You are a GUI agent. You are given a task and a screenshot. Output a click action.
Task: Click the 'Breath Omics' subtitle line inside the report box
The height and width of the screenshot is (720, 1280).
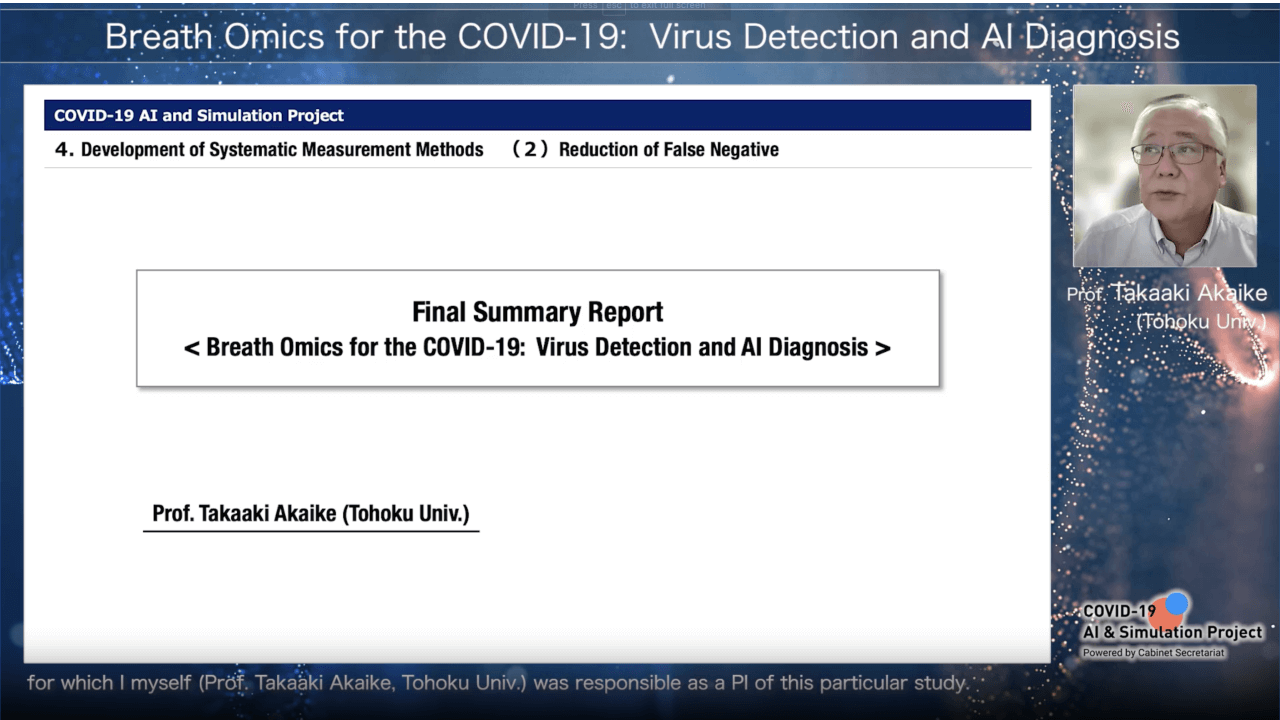pyautogui.click(x=538, y=348)
